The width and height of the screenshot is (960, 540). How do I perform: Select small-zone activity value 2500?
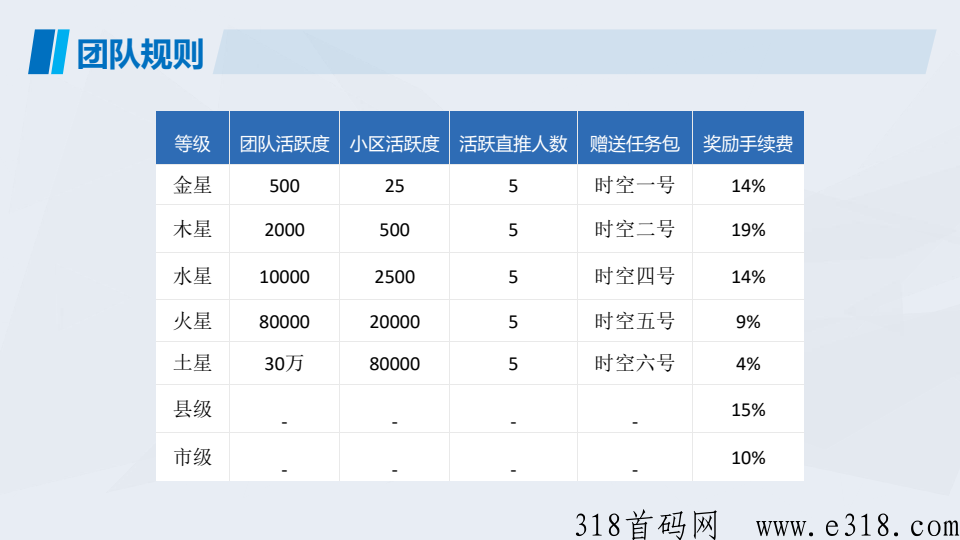click(x=394, y=277)
